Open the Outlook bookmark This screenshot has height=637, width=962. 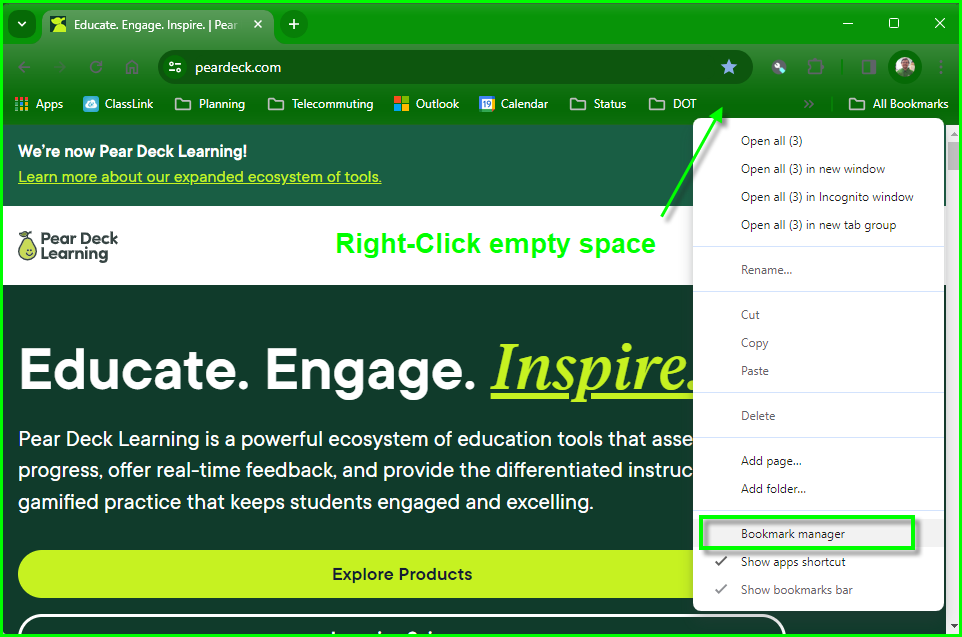[426, 103]
